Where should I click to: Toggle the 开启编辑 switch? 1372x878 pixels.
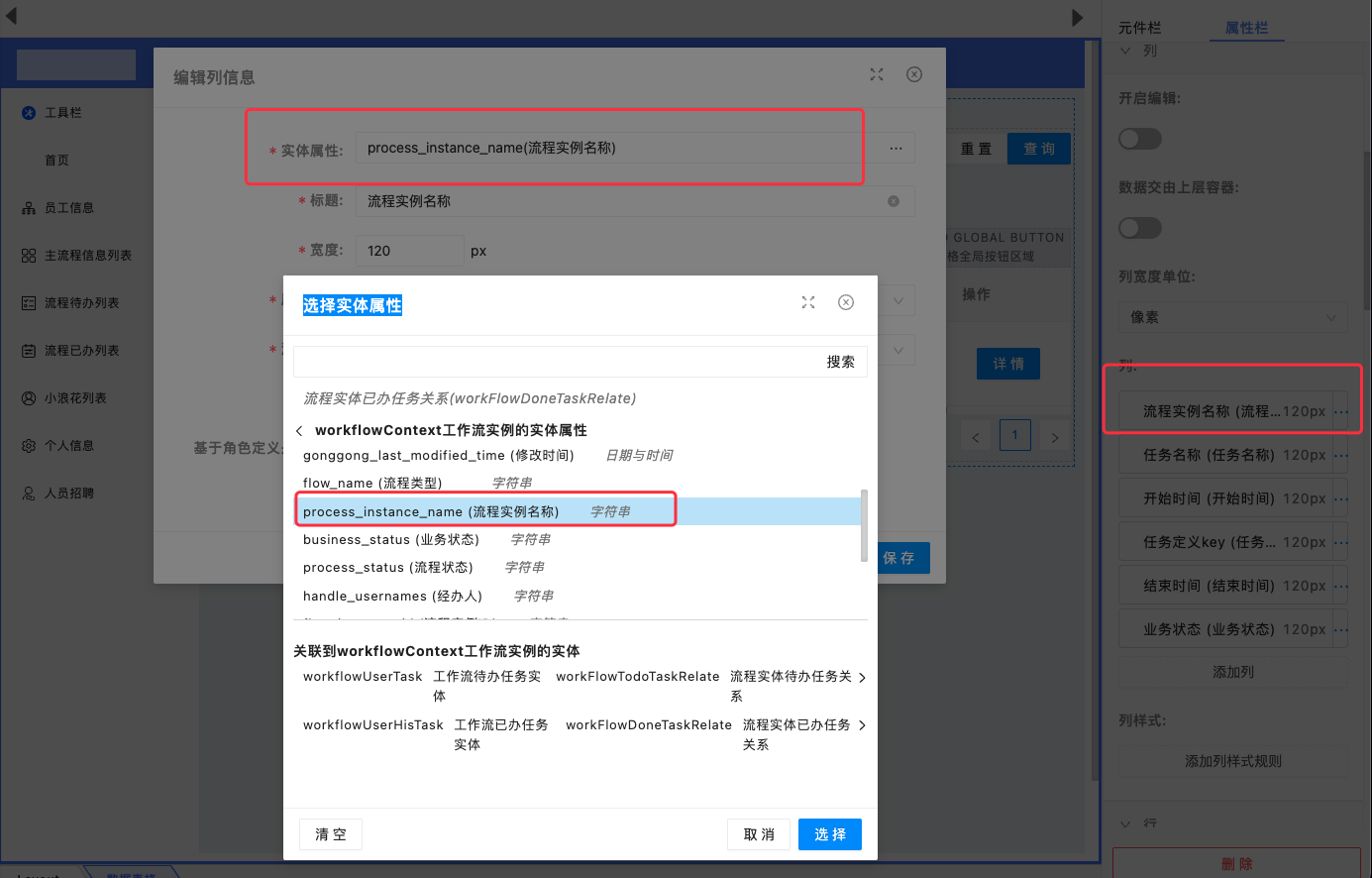(x=1139, y=139)
